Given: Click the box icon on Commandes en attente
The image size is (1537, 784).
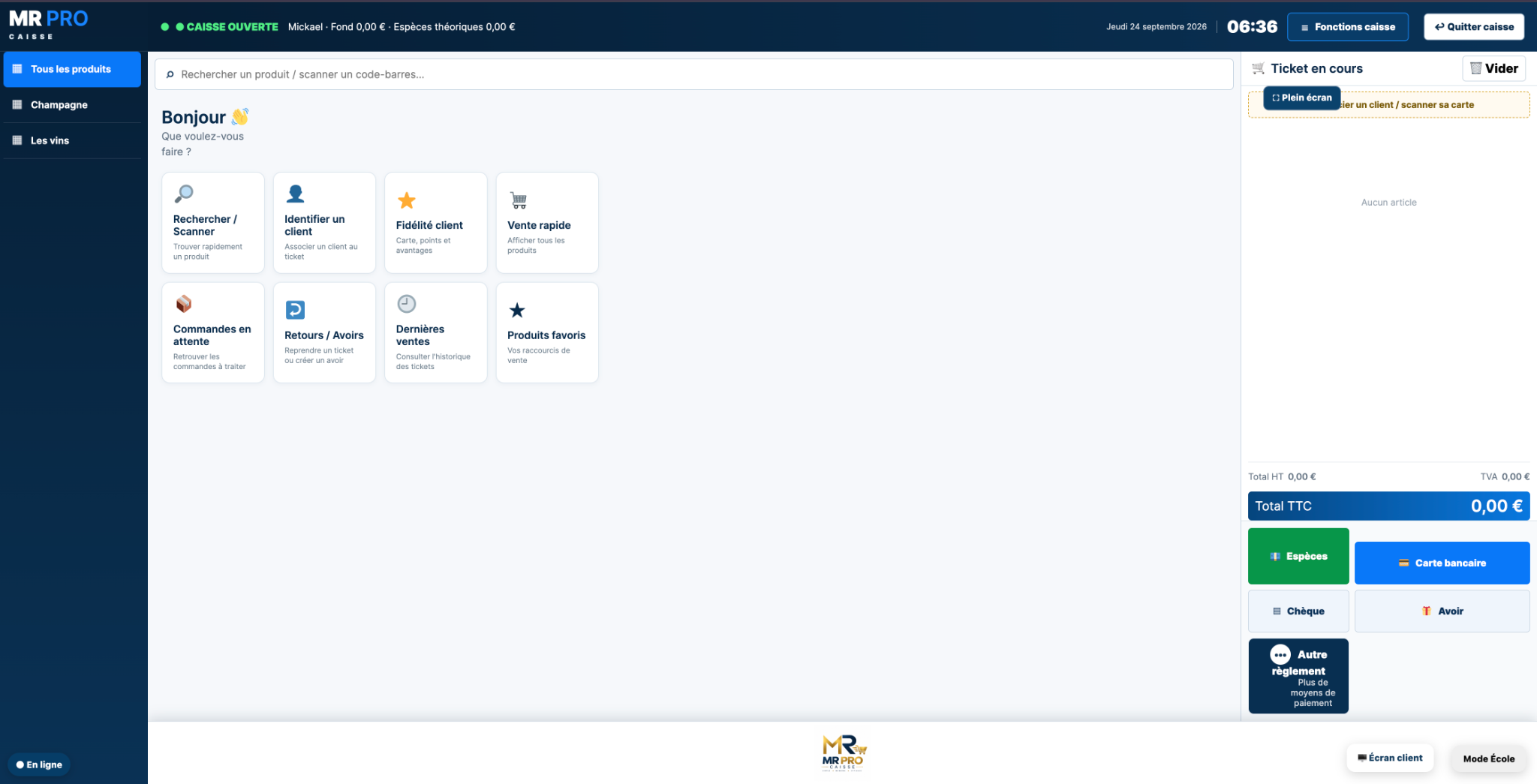Looking at the screenshot, I should tap(184, 304).
